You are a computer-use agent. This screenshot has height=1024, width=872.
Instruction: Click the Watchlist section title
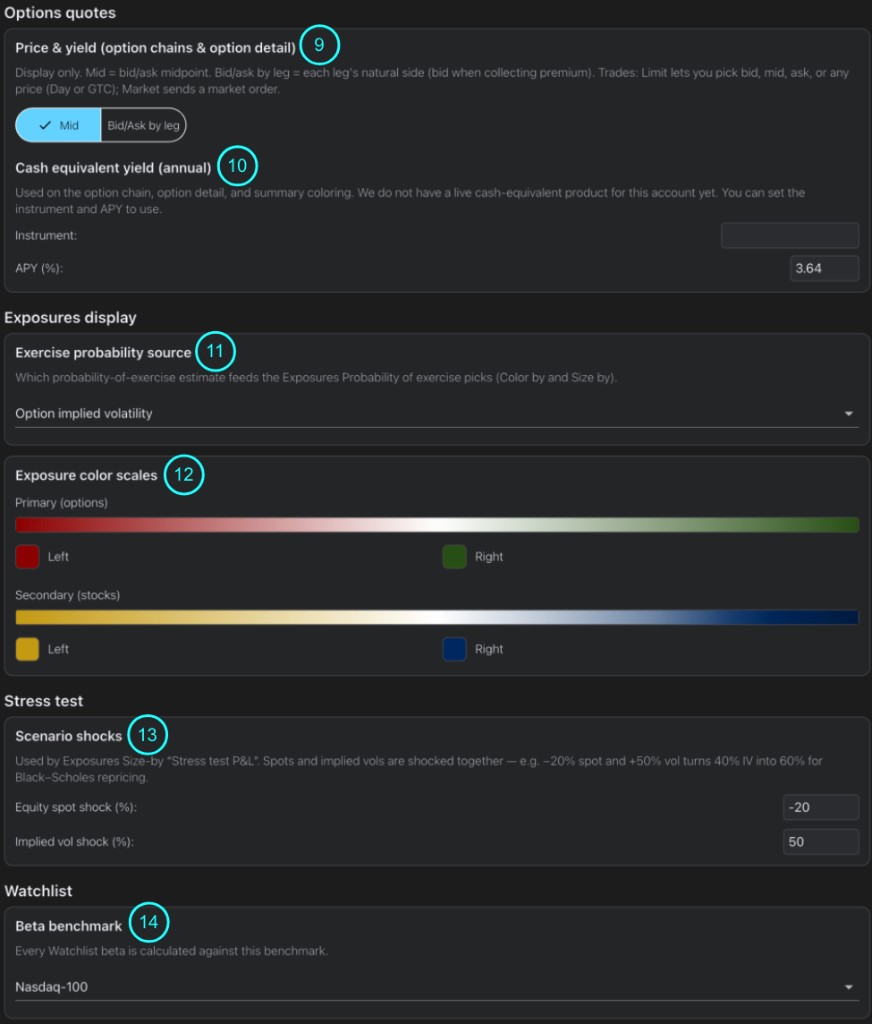tap(39, 891)
